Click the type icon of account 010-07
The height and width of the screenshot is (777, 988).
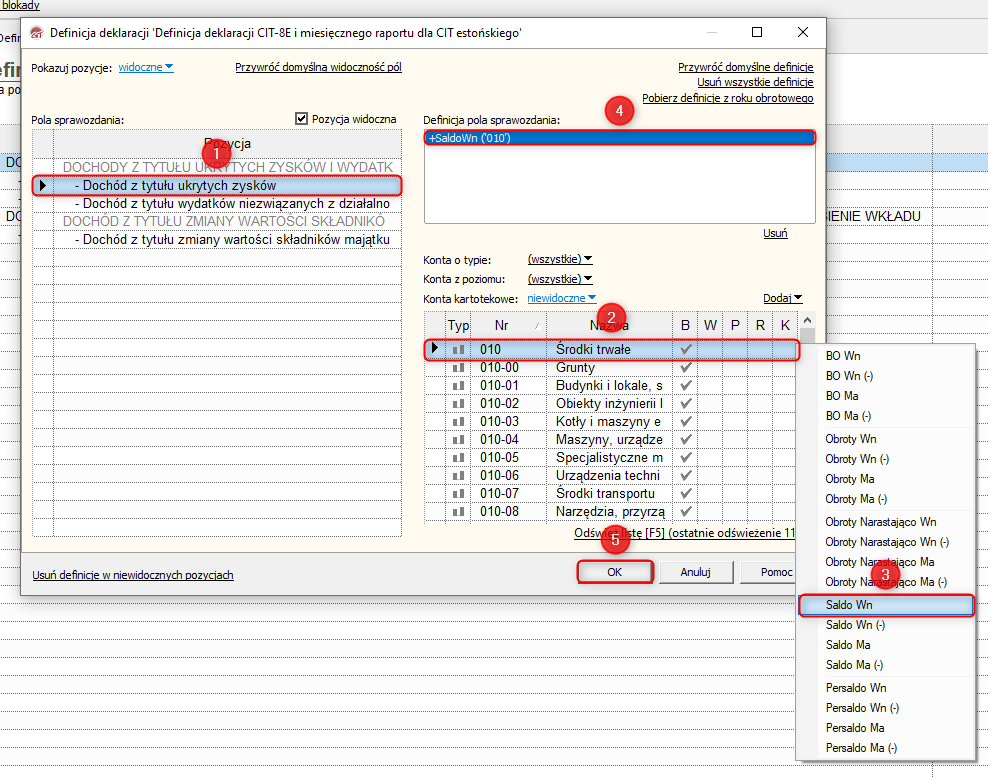(459, 494)
